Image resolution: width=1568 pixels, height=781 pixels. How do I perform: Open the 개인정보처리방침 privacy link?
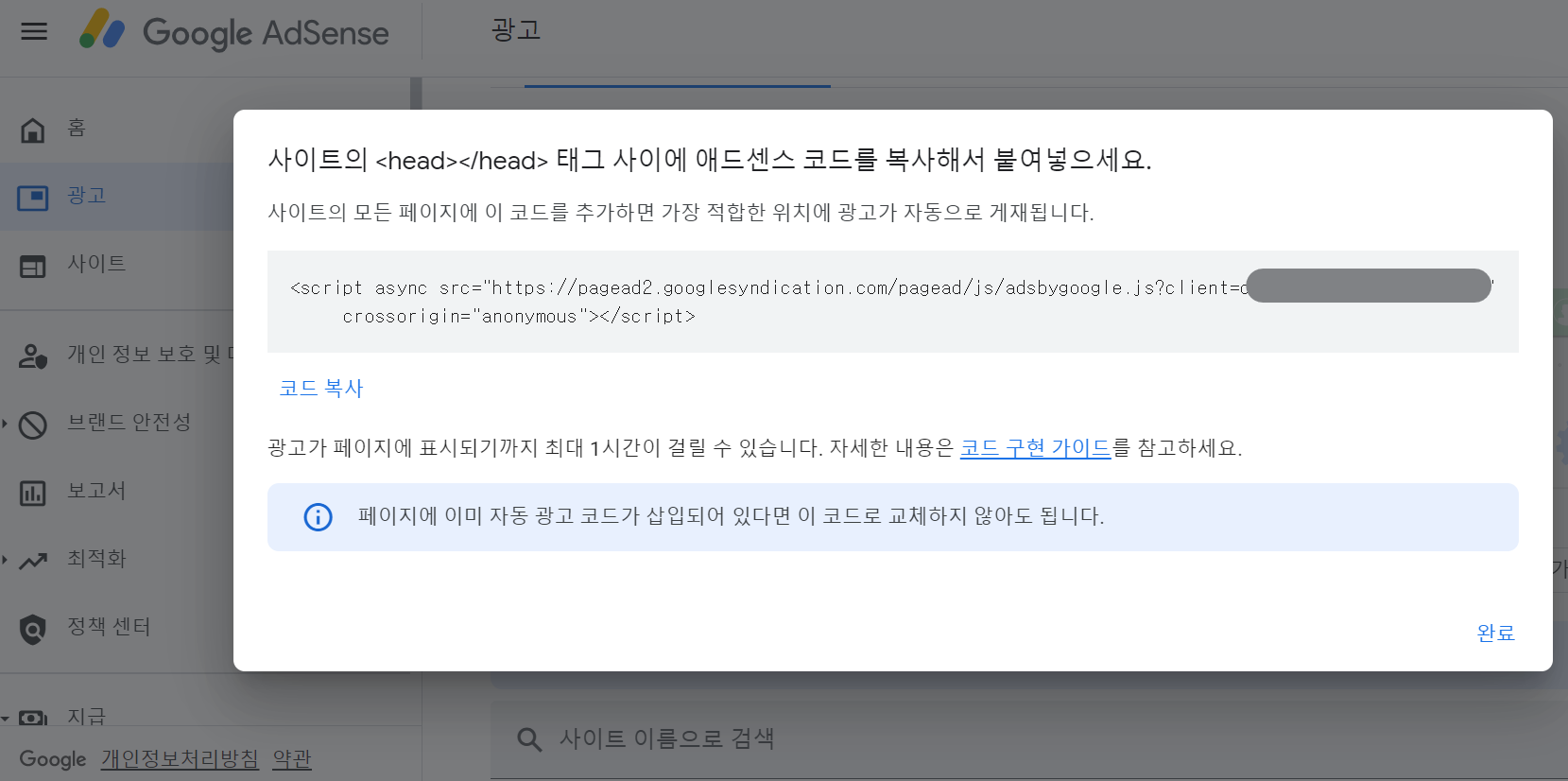point(180,759)
